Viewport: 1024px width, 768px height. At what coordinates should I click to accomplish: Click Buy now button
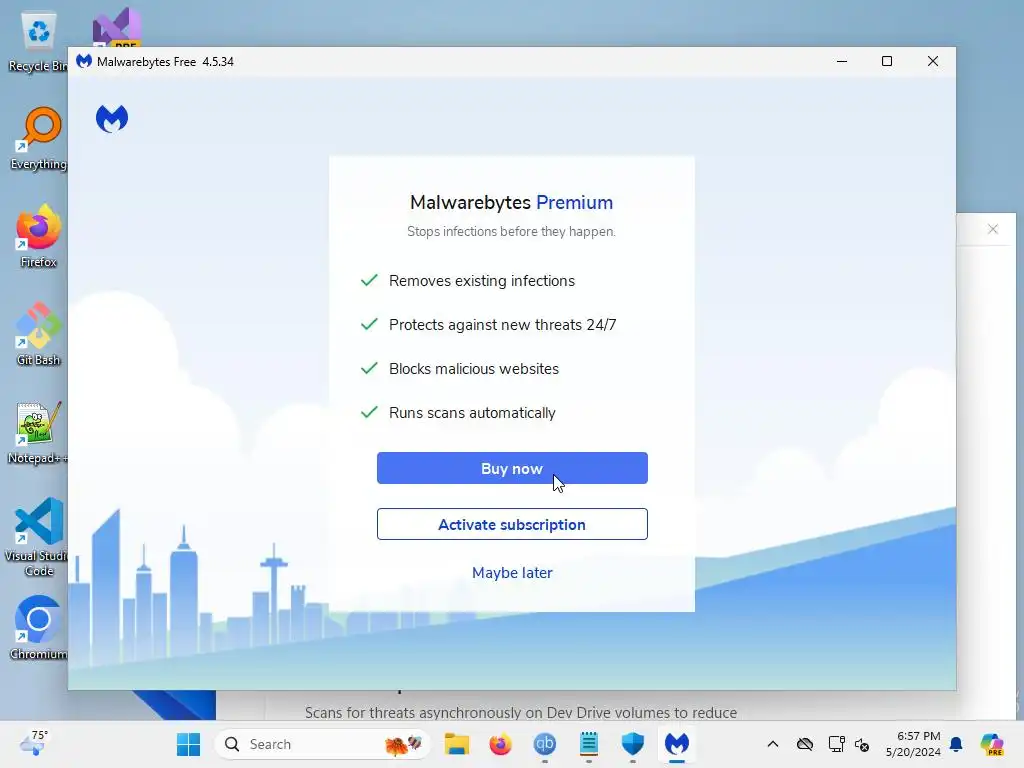(512, 468)
